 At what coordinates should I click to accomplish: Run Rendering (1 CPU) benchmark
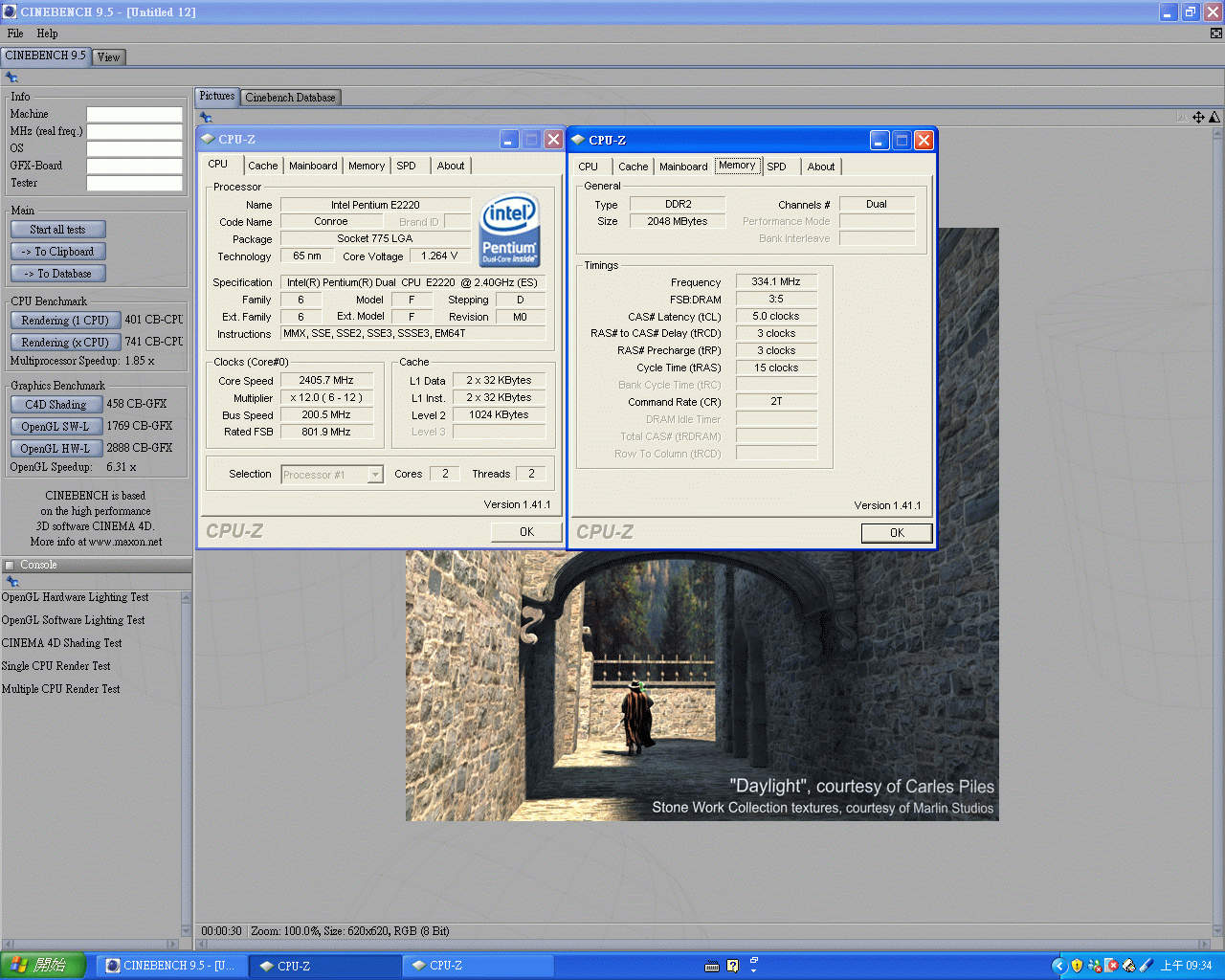coord(65,321)
